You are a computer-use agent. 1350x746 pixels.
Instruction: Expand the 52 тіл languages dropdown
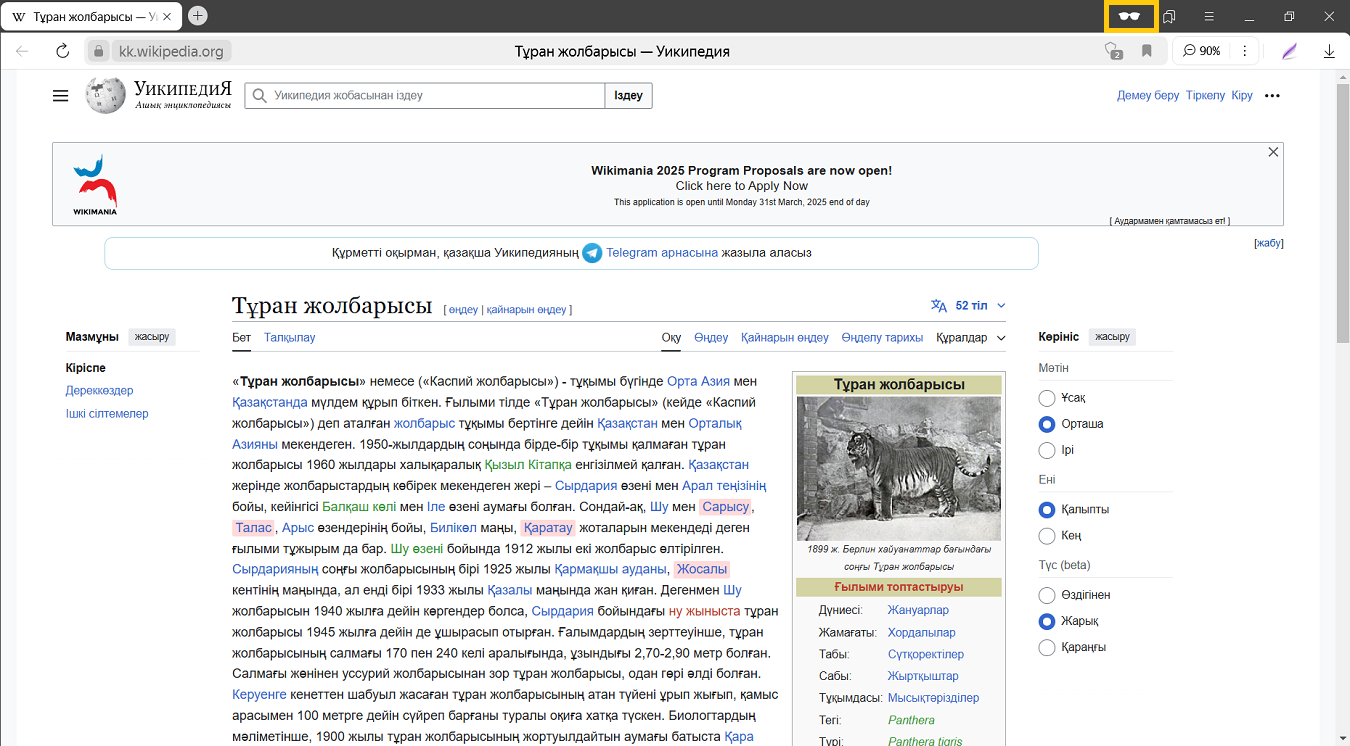[969, 306]
